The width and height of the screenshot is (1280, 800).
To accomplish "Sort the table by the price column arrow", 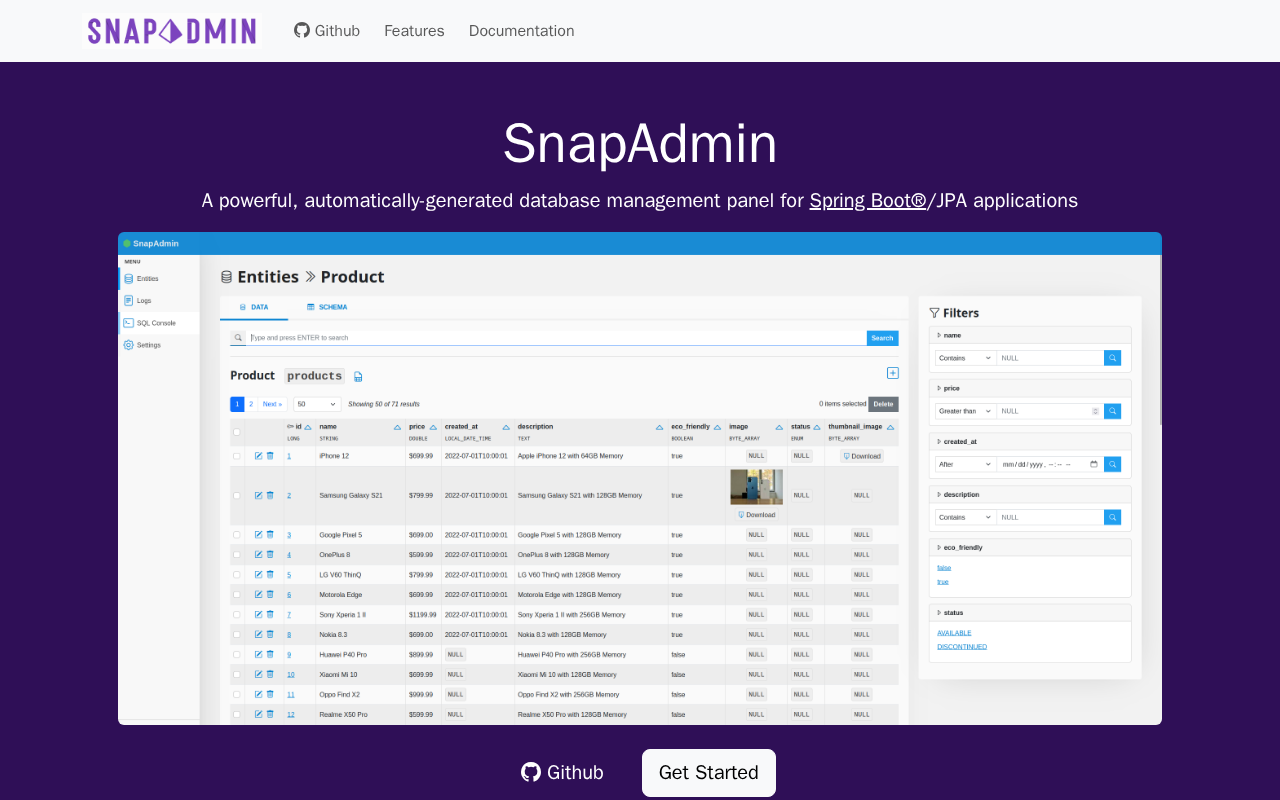I will point(433,427).
